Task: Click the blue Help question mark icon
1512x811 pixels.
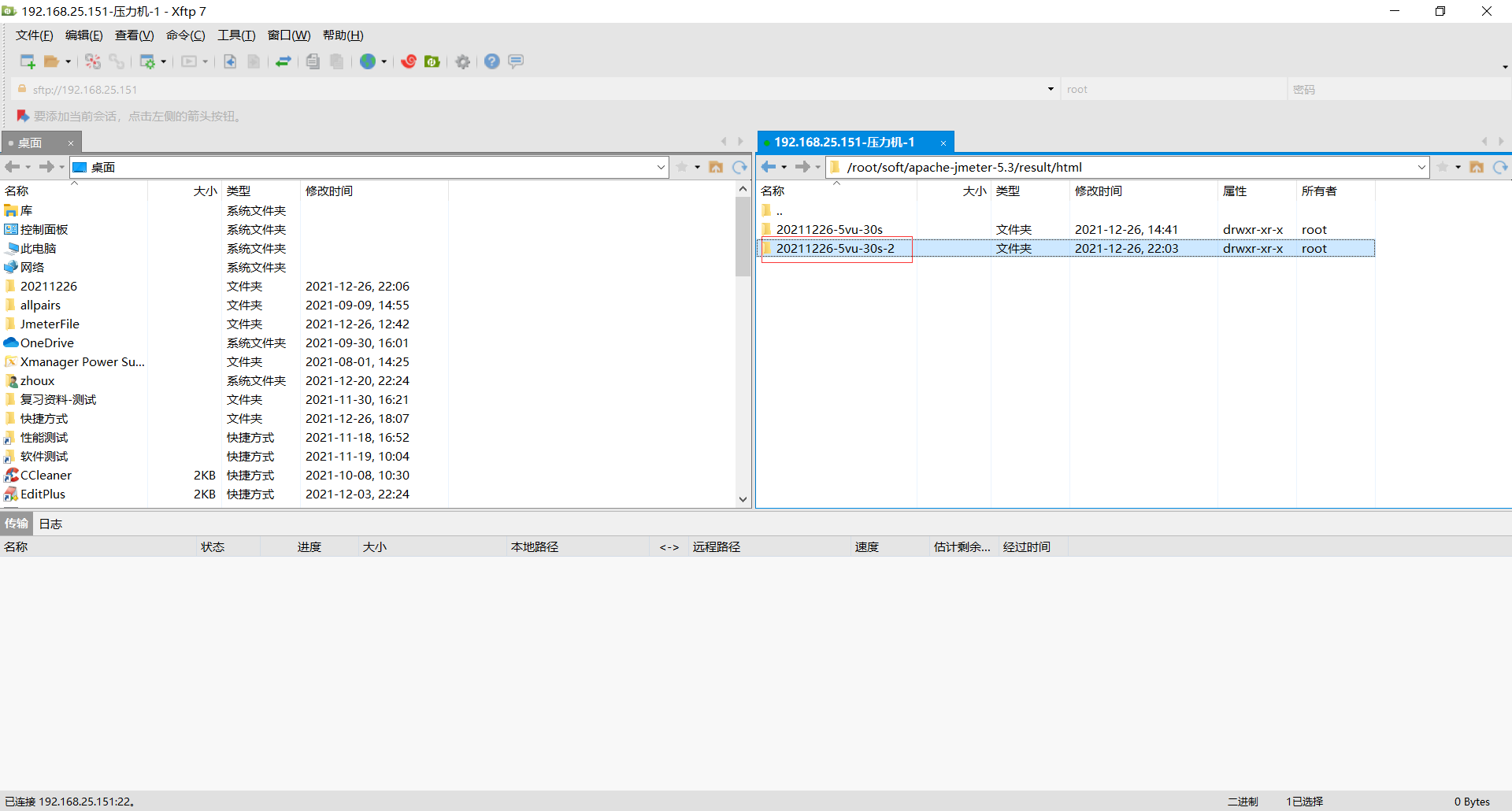Action: pyautogui.click(x=492, y=61)
